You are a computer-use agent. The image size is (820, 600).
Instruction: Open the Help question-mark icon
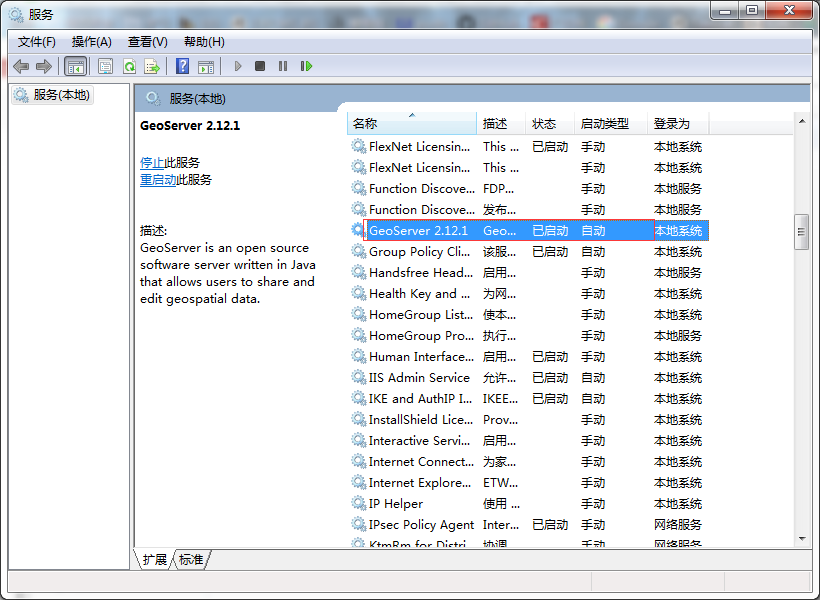[183, 66]
